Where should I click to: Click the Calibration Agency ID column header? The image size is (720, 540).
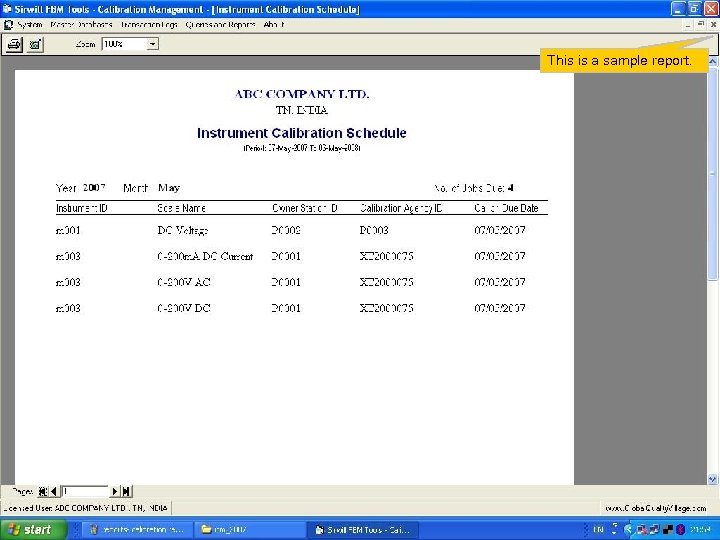pyautogui.click(x=401, y=208)
